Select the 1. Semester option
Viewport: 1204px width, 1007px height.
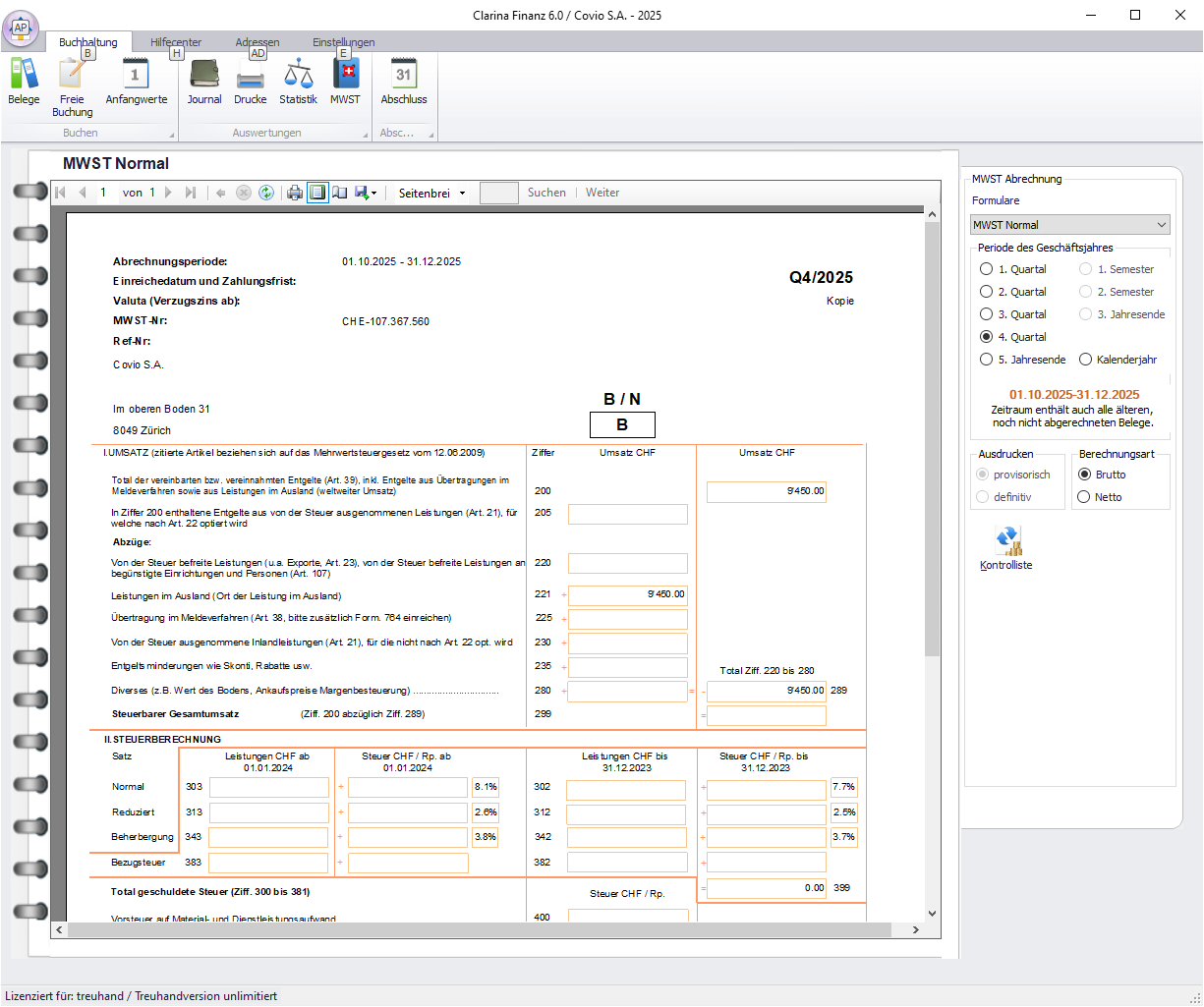[x=1117, y=269]
